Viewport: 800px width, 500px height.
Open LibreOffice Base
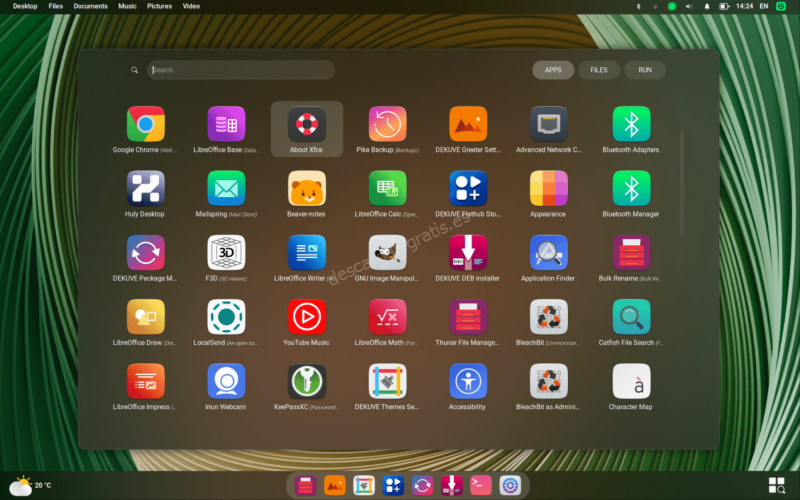[226, 124]
